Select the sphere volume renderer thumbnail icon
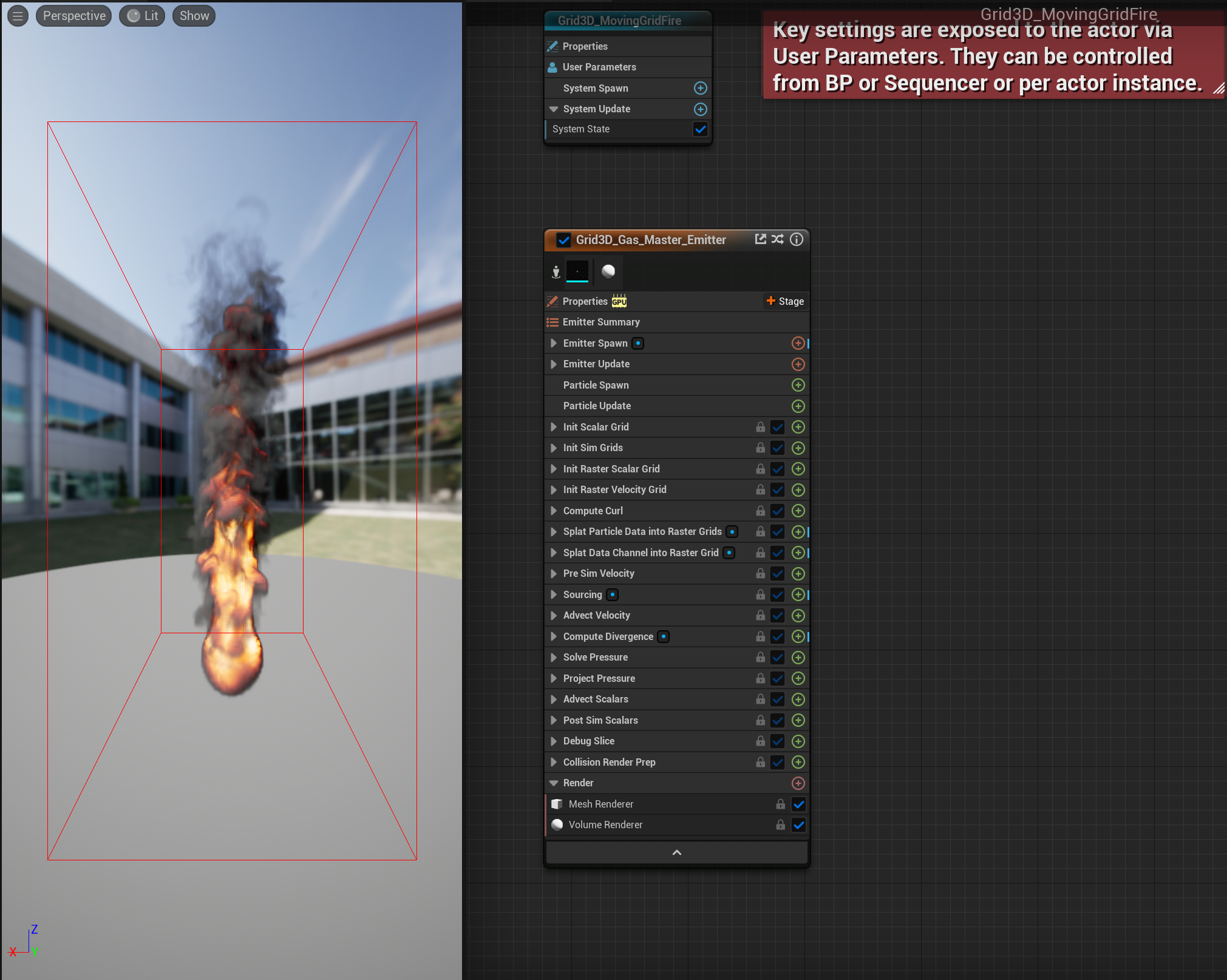The height and width of the screenshot is (980, 1227). [608, 271]
